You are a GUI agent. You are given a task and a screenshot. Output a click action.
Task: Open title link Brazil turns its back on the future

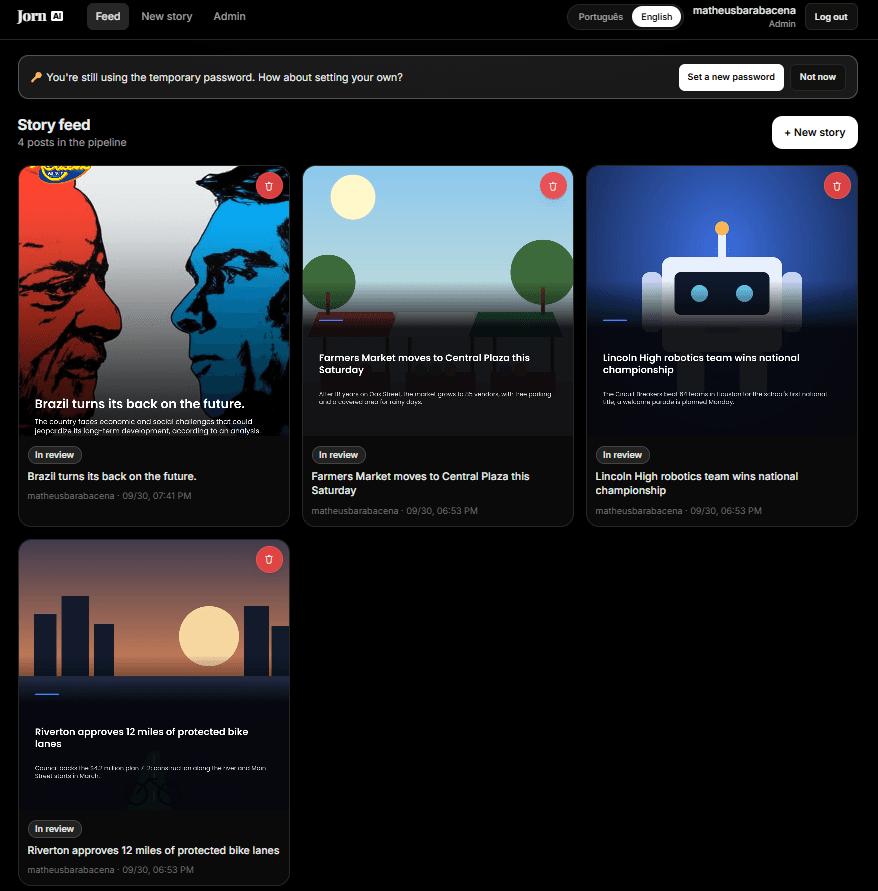click(112, 477)
